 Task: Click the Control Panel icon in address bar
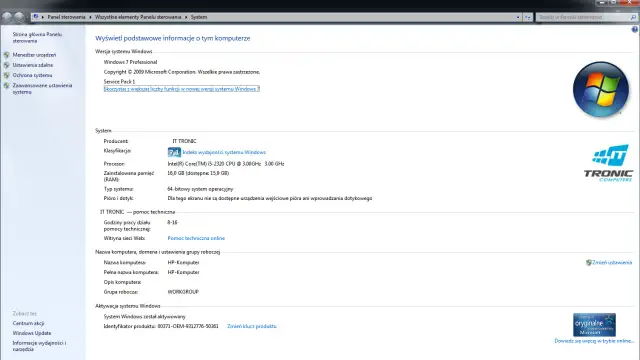[x=36, y=17]
